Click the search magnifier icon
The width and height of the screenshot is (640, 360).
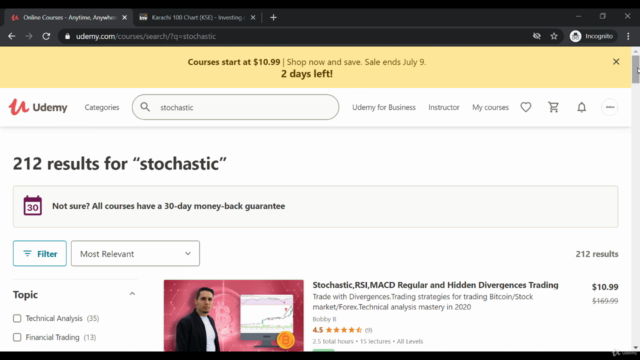(x=145, y=107)
